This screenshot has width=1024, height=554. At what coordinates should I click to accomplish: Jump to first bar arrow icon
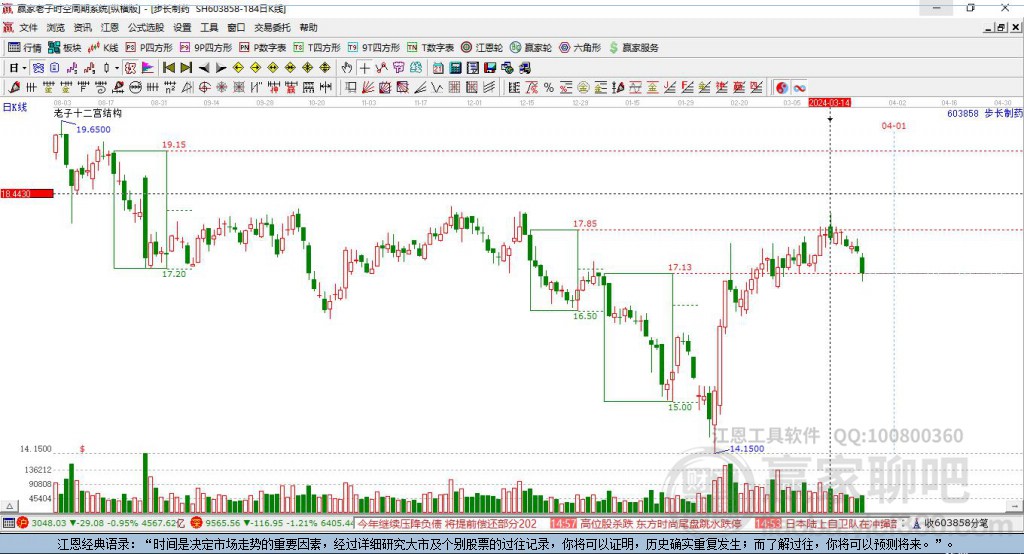[x=168, y=68]
